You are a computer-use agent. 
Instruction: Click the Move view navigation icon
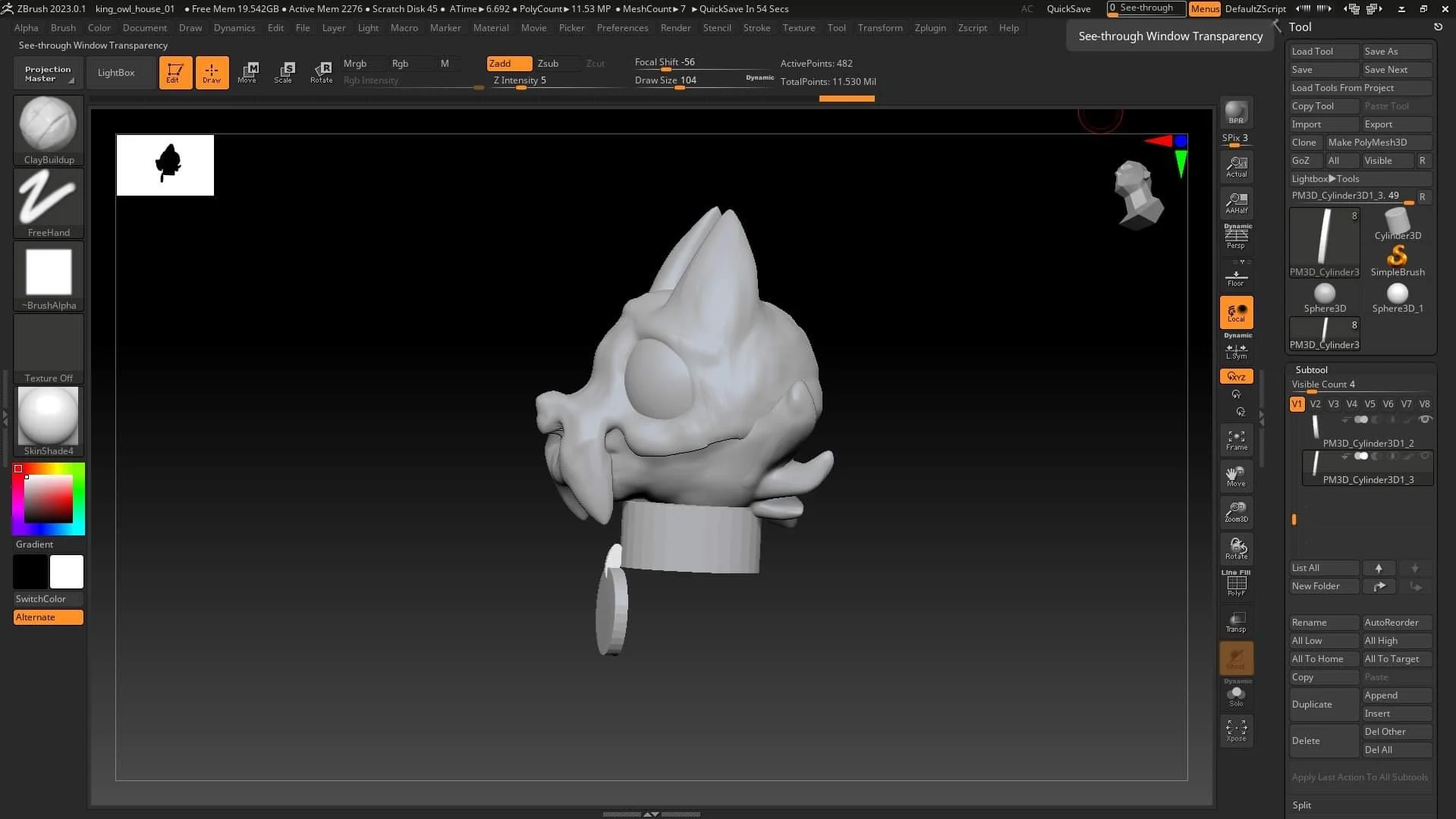point(1236,476)
